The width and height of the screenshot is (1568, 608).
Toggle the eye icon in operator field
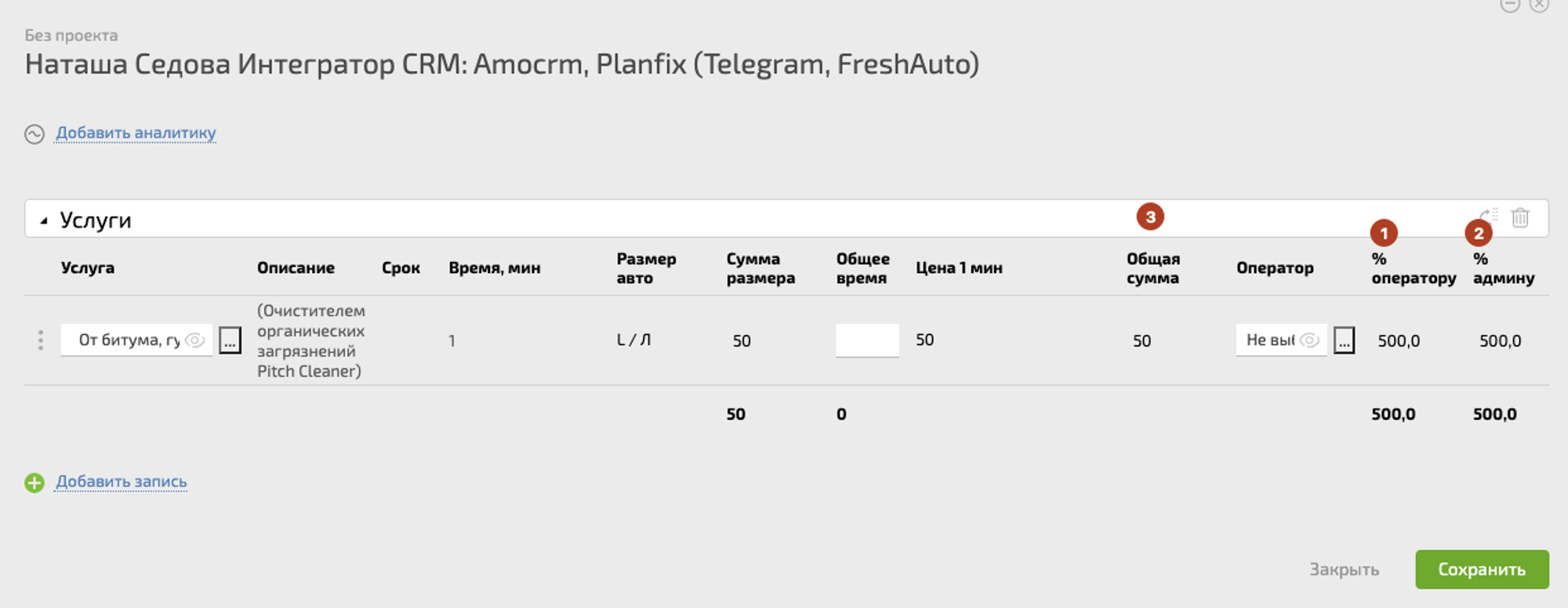[x=1309, y=340]
